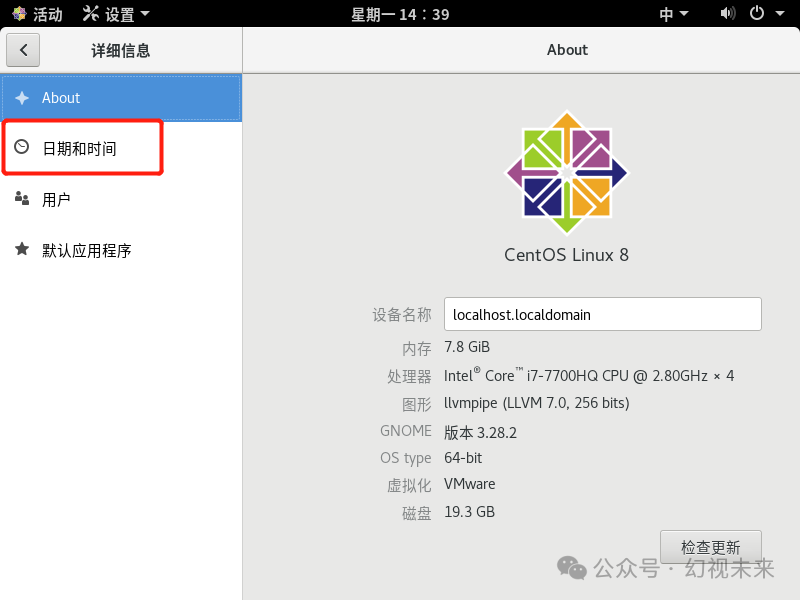Click the clock icon for 日期和时间
The image size is (800, 600).
tap(22, 148)
